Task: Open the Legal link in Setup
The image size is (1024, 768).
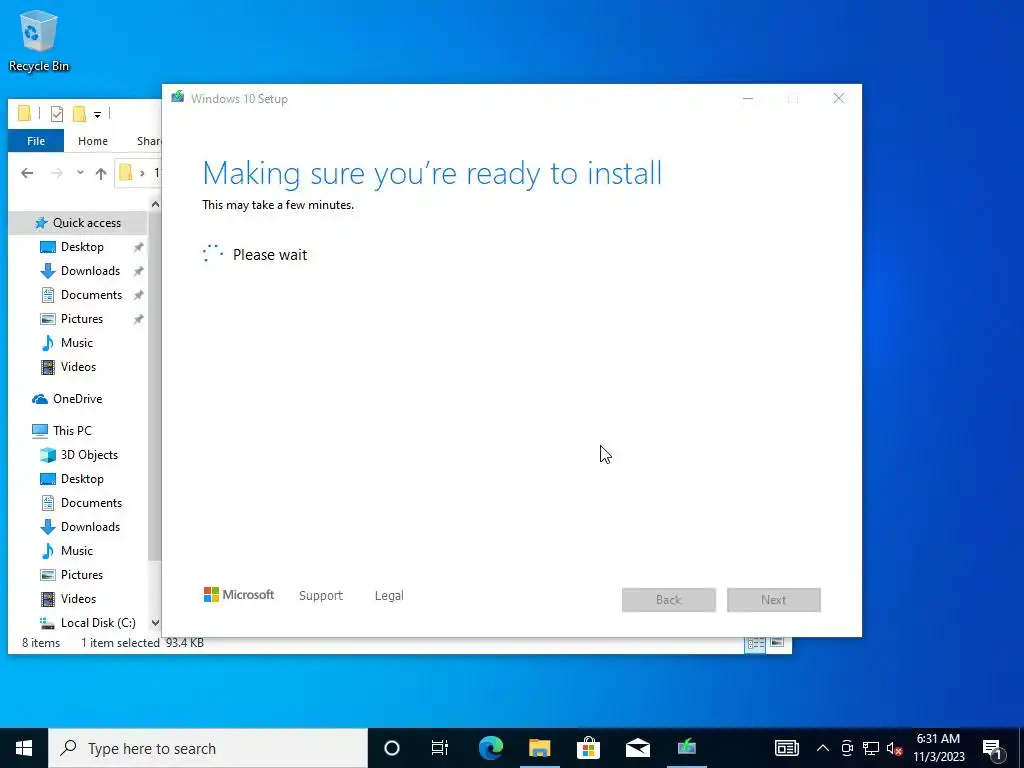Action: [x=389, y=596]
